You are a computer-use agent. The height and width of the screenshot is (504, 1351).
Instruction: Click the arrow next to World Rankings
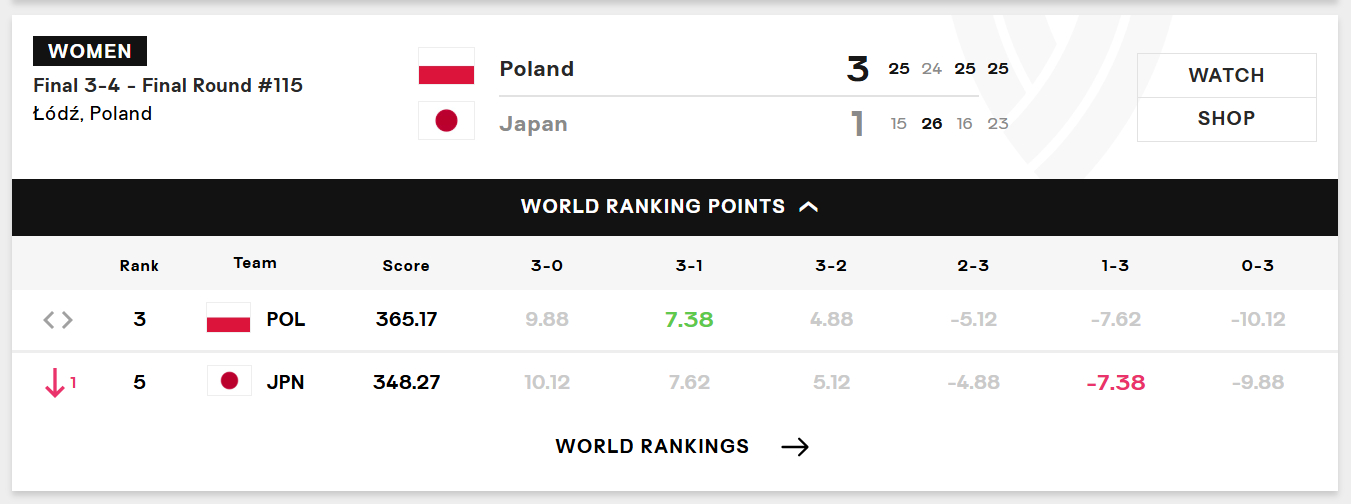pyautogui.click(x=795, y=447)
